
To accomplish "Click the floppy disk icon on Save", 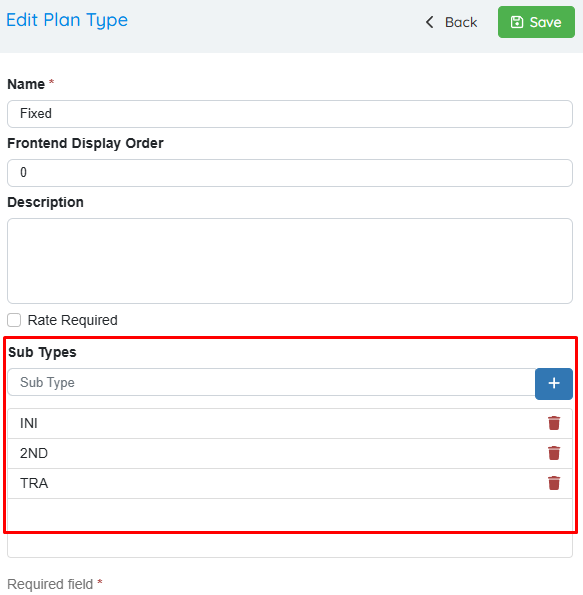I will pos(517,22).
